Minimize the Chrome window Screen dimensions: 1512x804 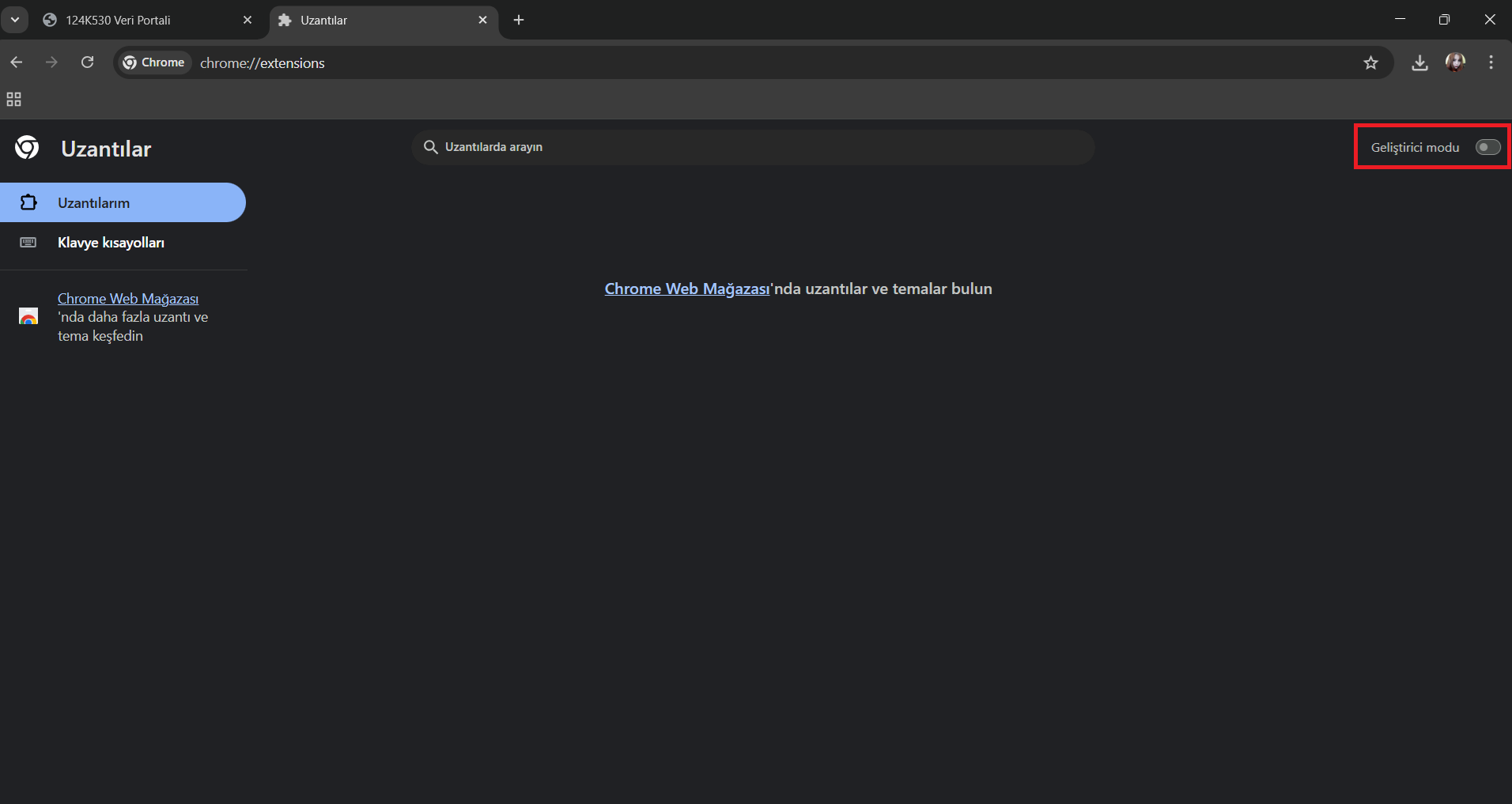coord(1400,19)
